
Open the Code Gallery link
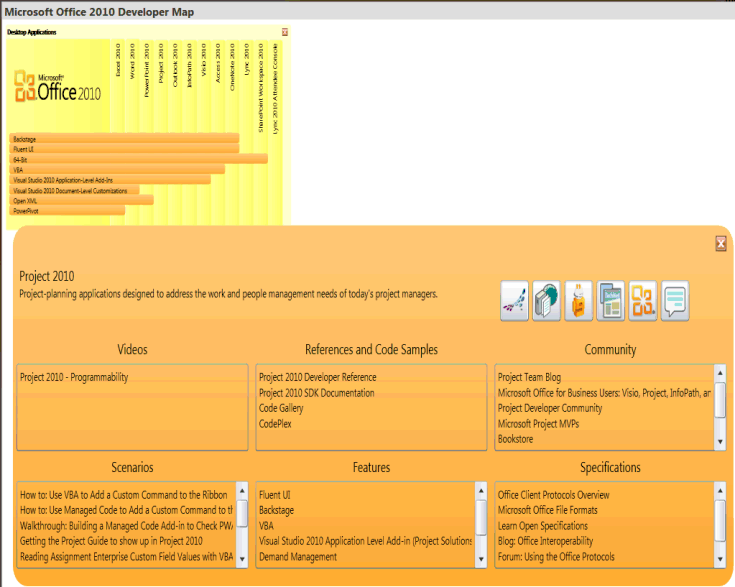pos(281,408)
